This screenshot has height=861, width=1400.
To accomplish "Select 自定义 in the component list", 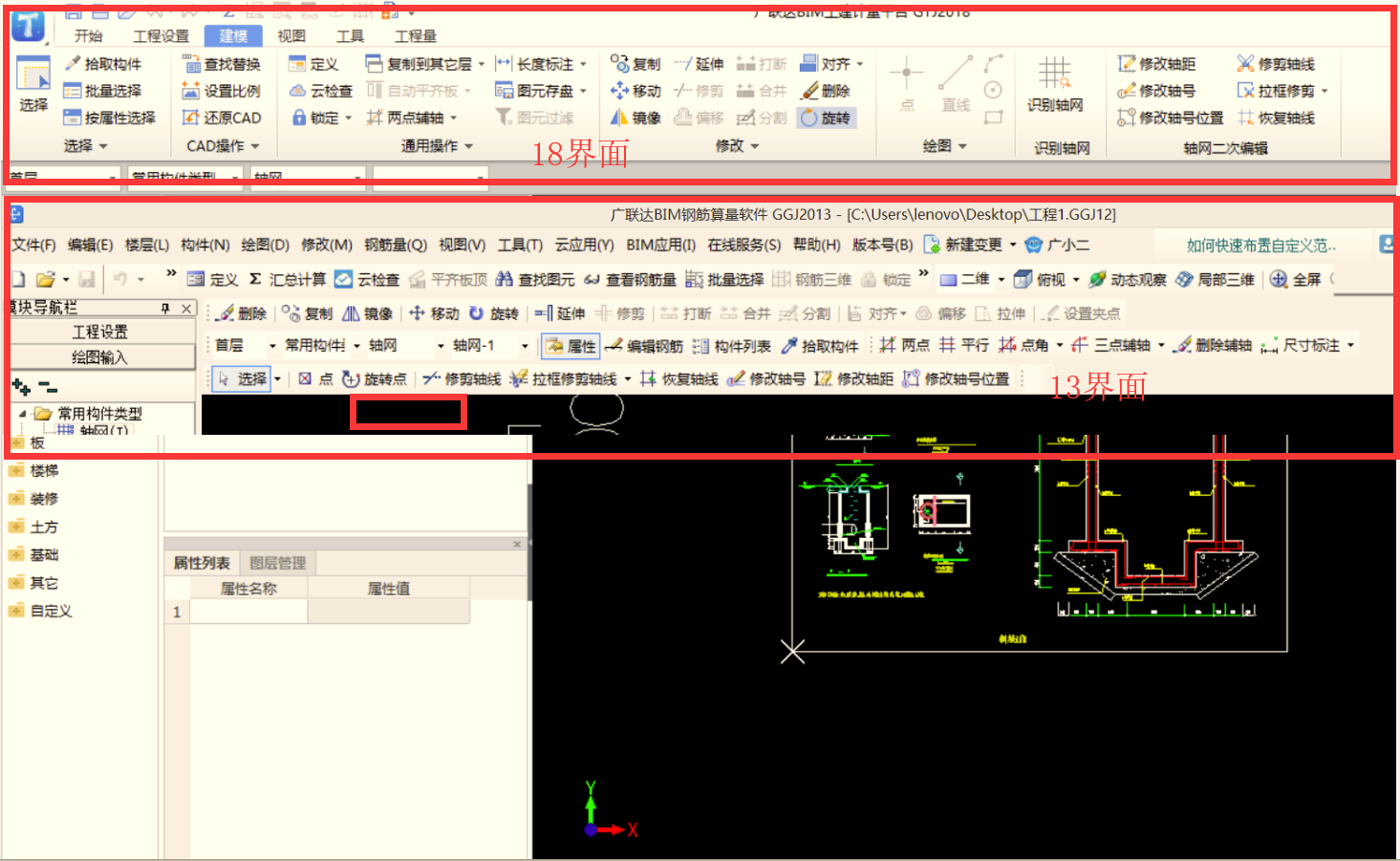I will pos(52,612).
